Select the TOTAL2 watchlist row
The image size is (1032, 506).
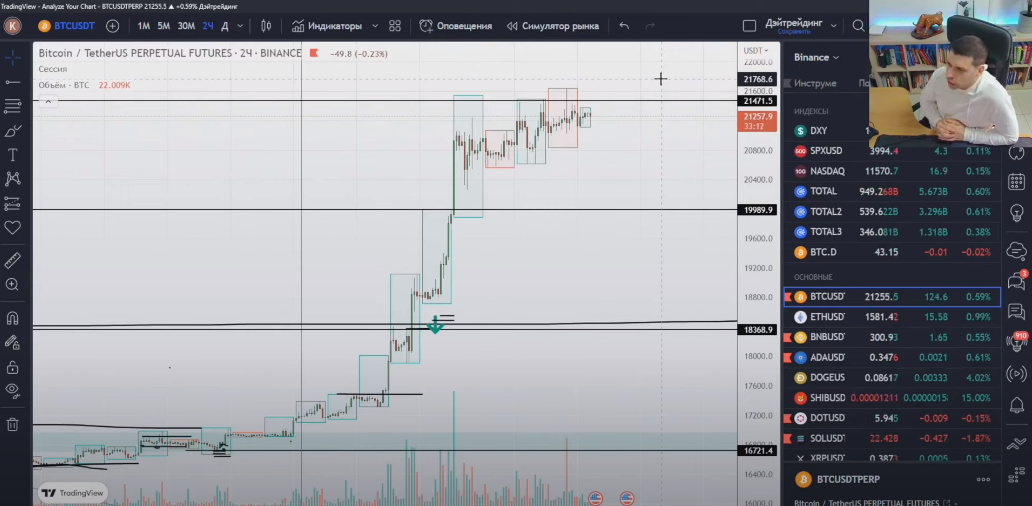[x=892, y=211]
